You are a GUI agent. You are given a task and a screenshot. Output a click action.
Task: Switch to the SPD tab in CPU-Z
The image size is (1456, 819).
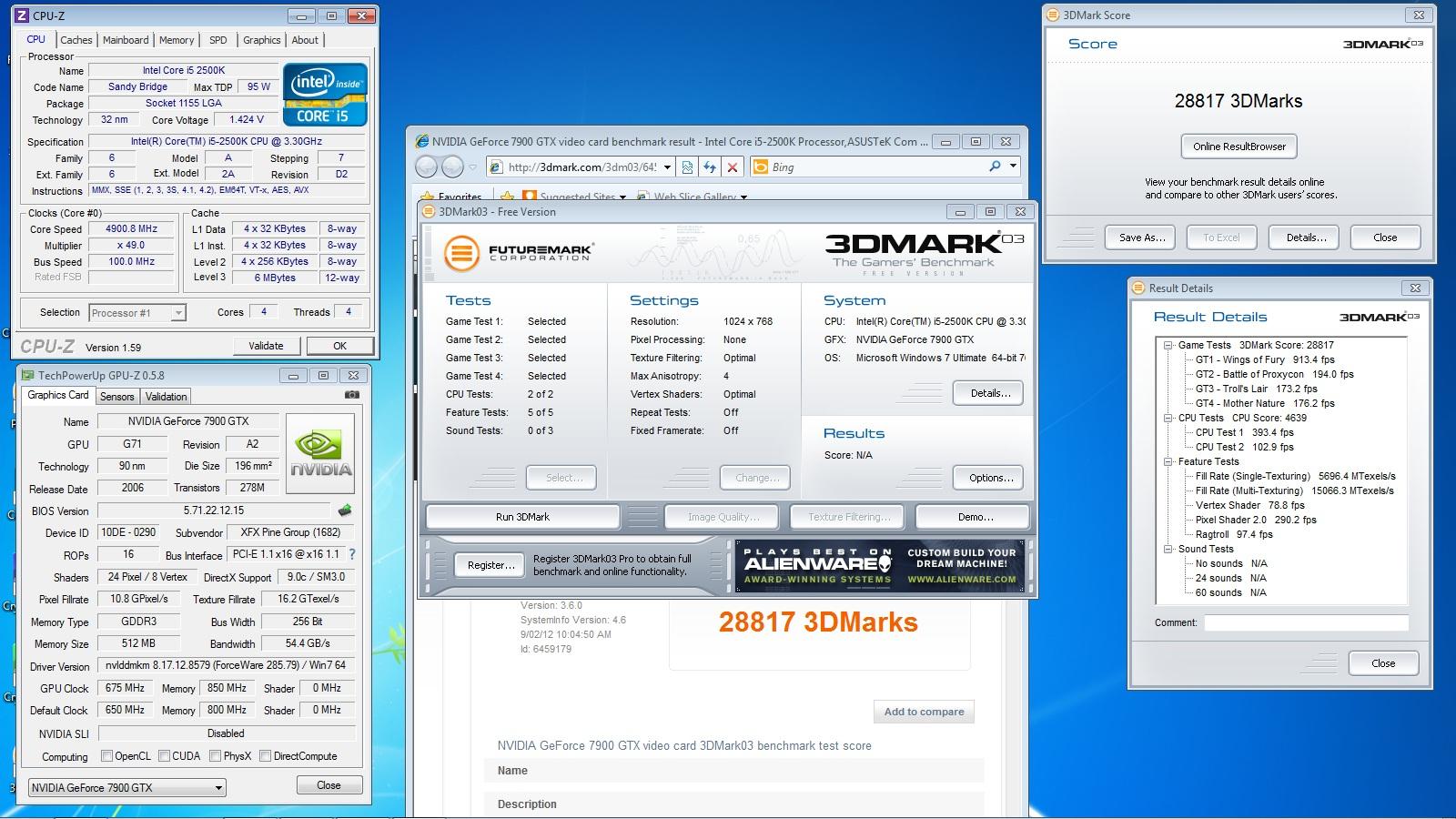(x=218, y=40)
